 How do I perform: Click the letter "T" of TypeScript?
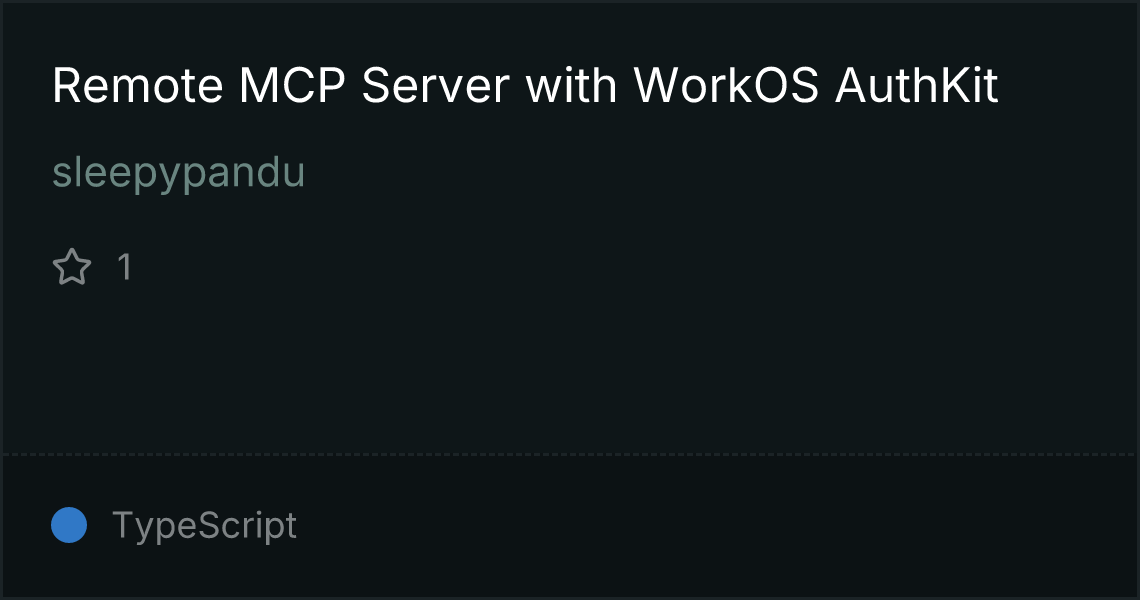[x=123, y=524]
